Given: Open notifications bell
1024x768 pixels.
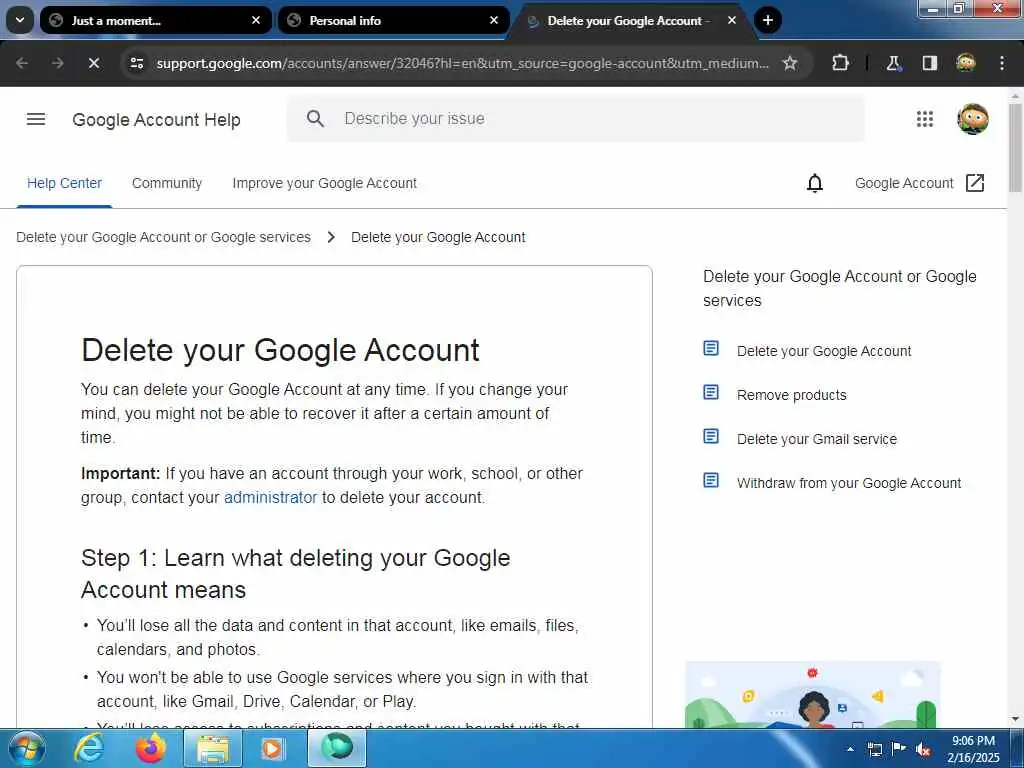Looking at the screenshot, I should 815,184.
